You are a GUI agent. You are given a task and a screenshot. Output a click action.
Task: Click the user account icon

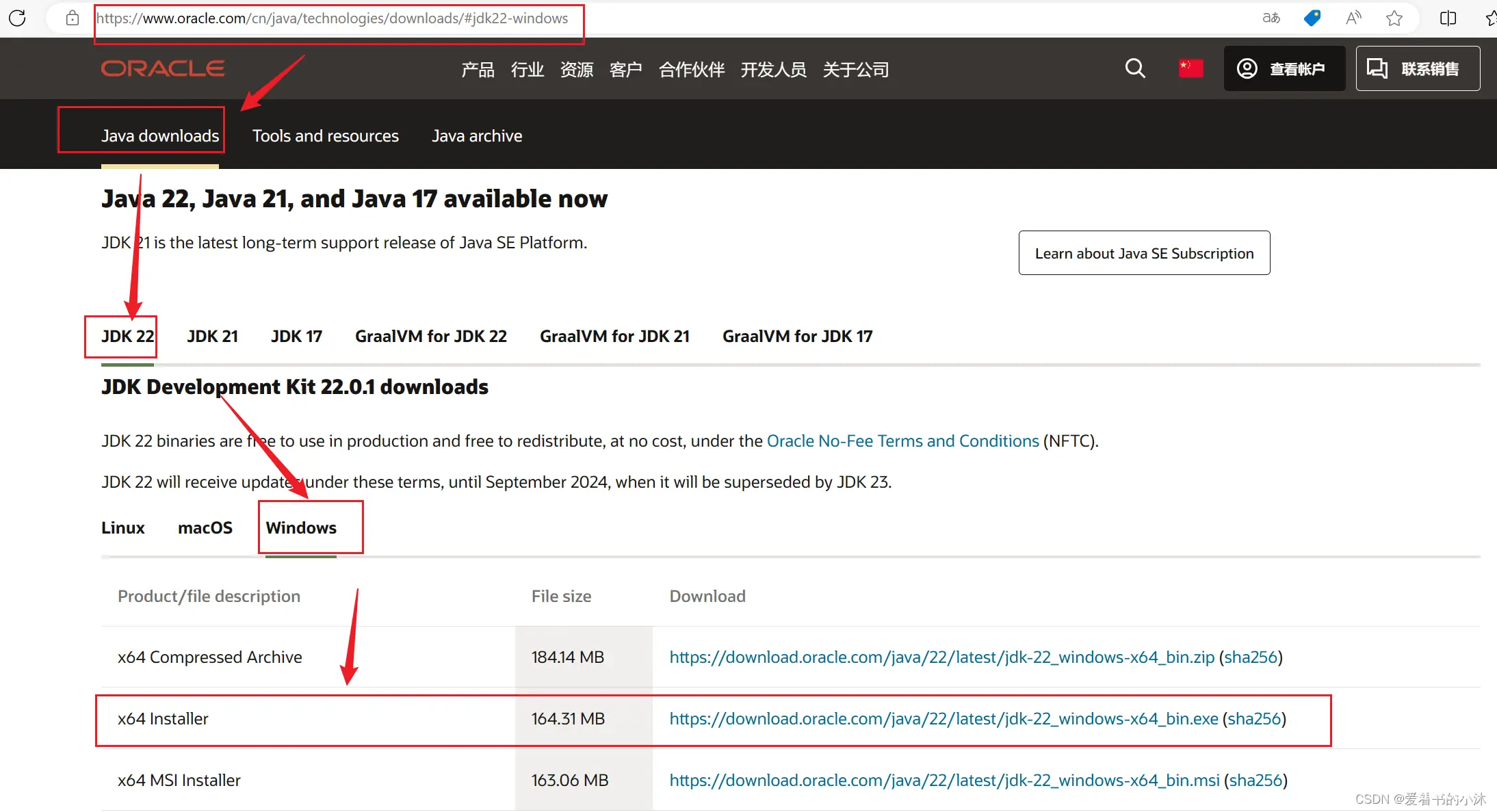[1247, 68]
